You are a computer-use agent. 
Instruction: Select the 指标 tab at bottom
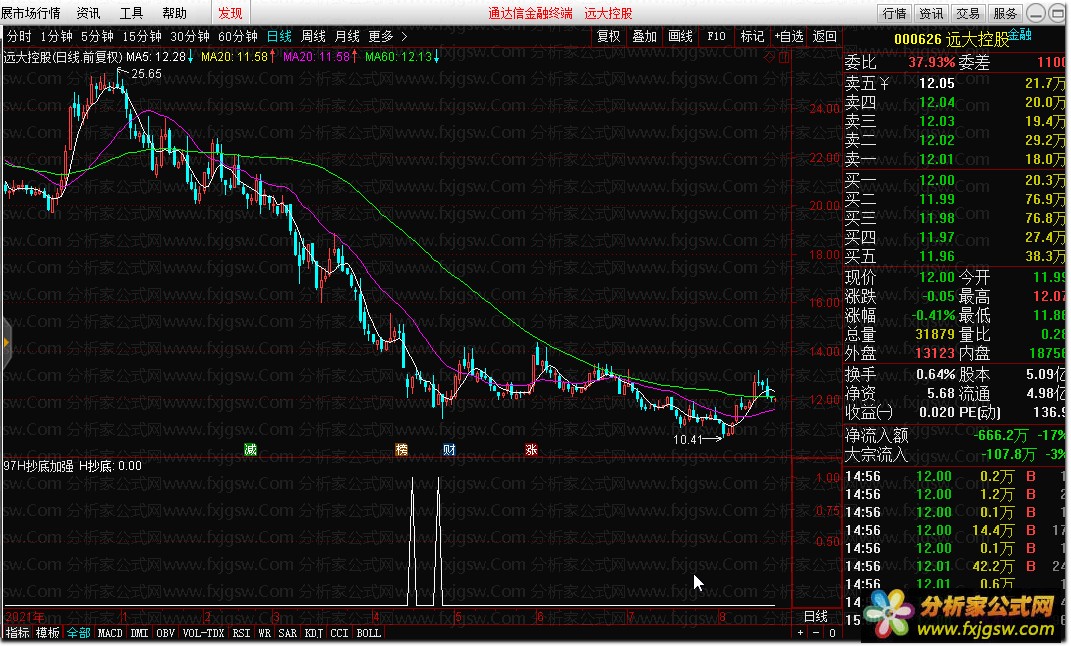(18, 633)
